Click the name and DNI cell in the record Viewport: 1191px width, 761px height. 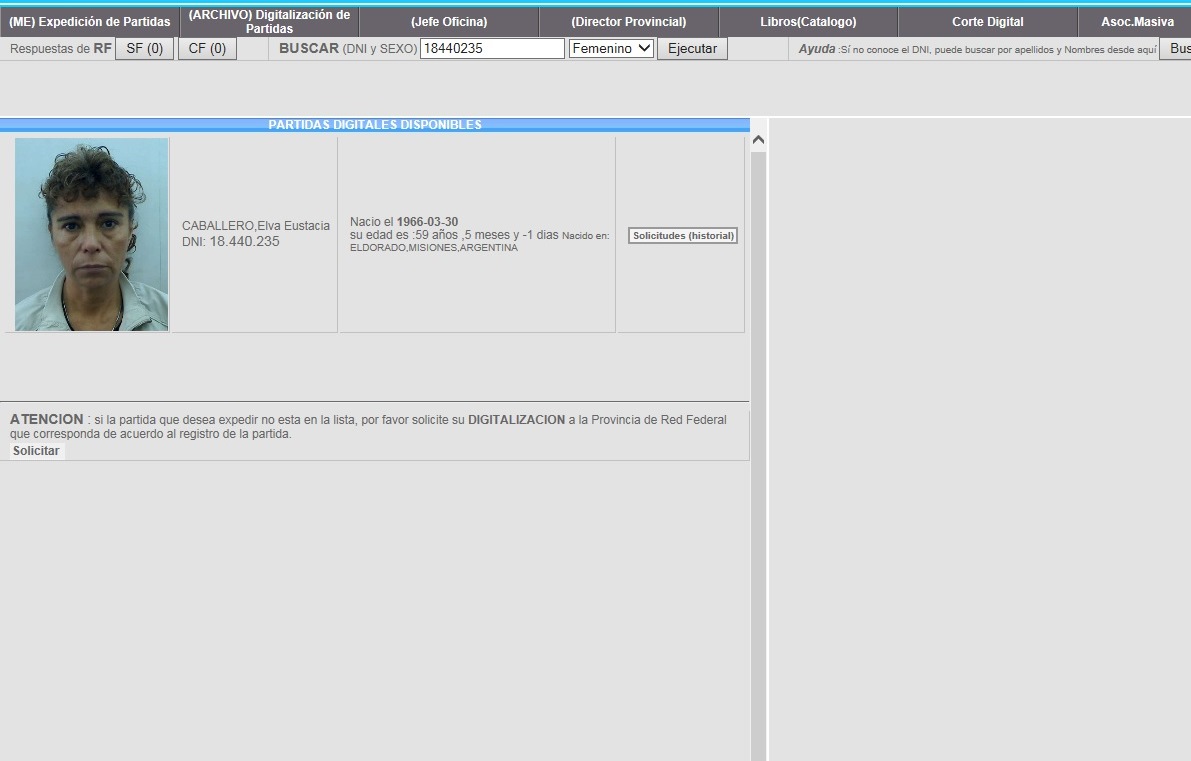pyautogui.click(x=255, y=234)
